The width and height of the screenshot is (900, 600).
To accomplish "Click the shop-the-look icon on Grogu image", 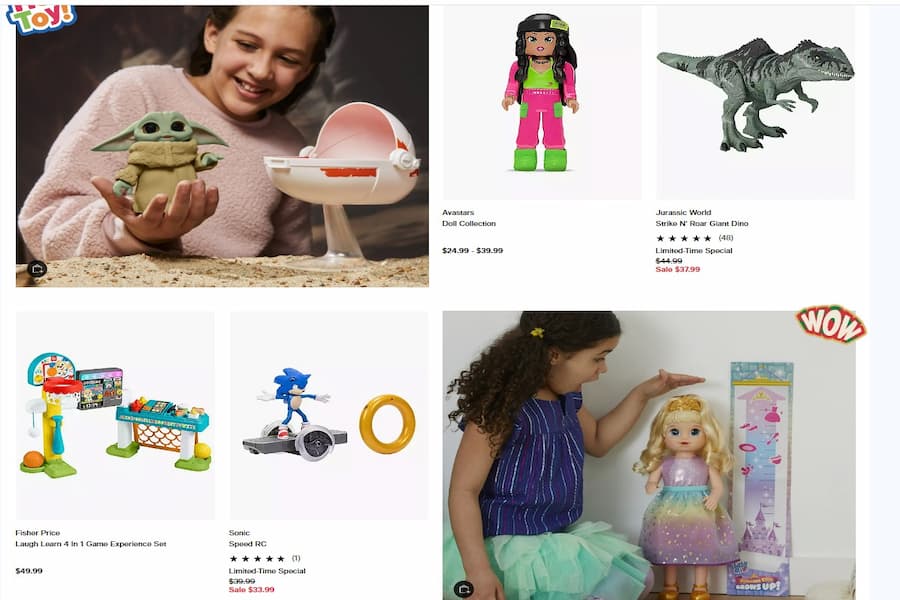I will (x=37, y=268).
